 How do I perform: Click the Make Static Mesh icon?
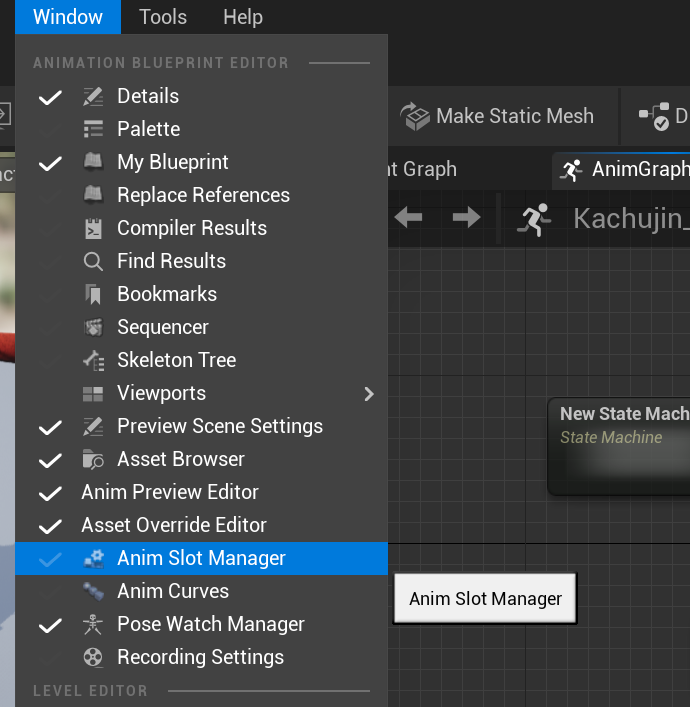(415, 116)
